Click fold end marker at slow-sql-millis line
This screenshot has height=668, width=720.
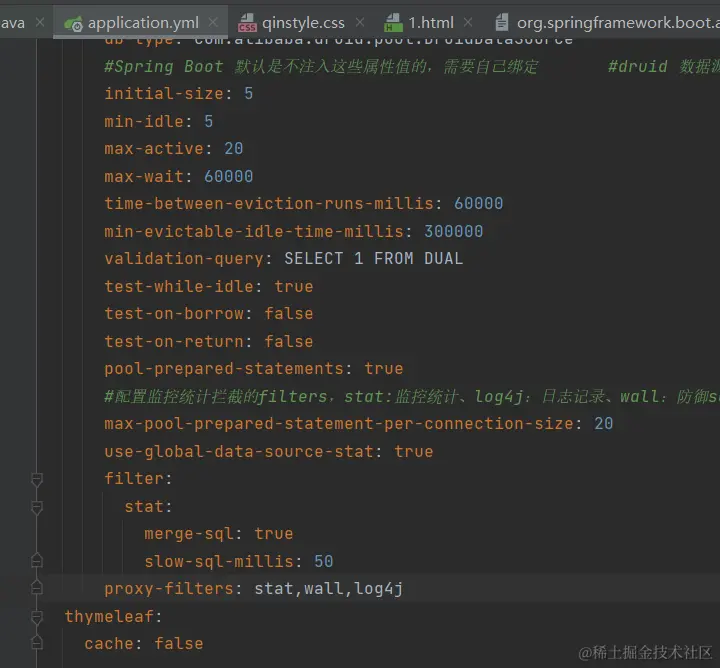(x=37, y=561)
